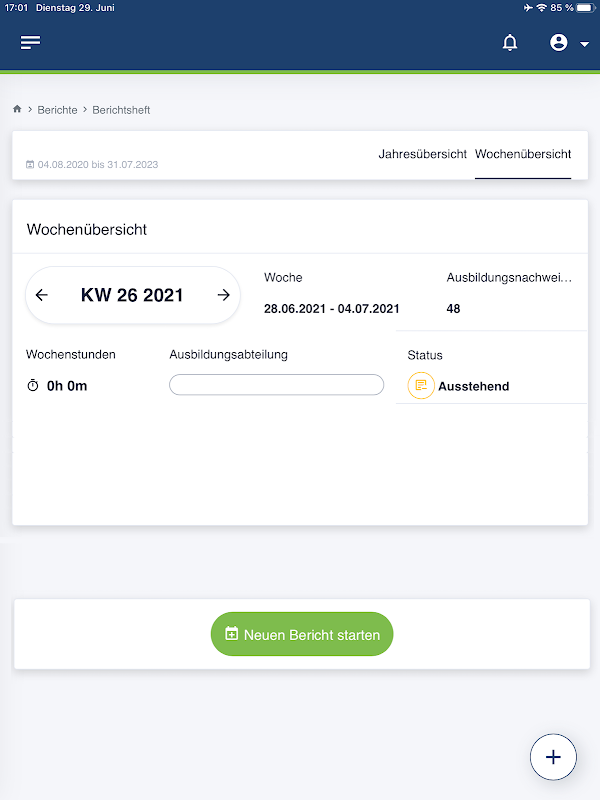The width and height of the screenshot is (600, 800).
Task: Select the Wochenübersicht tab
Action: click(523, 154)
